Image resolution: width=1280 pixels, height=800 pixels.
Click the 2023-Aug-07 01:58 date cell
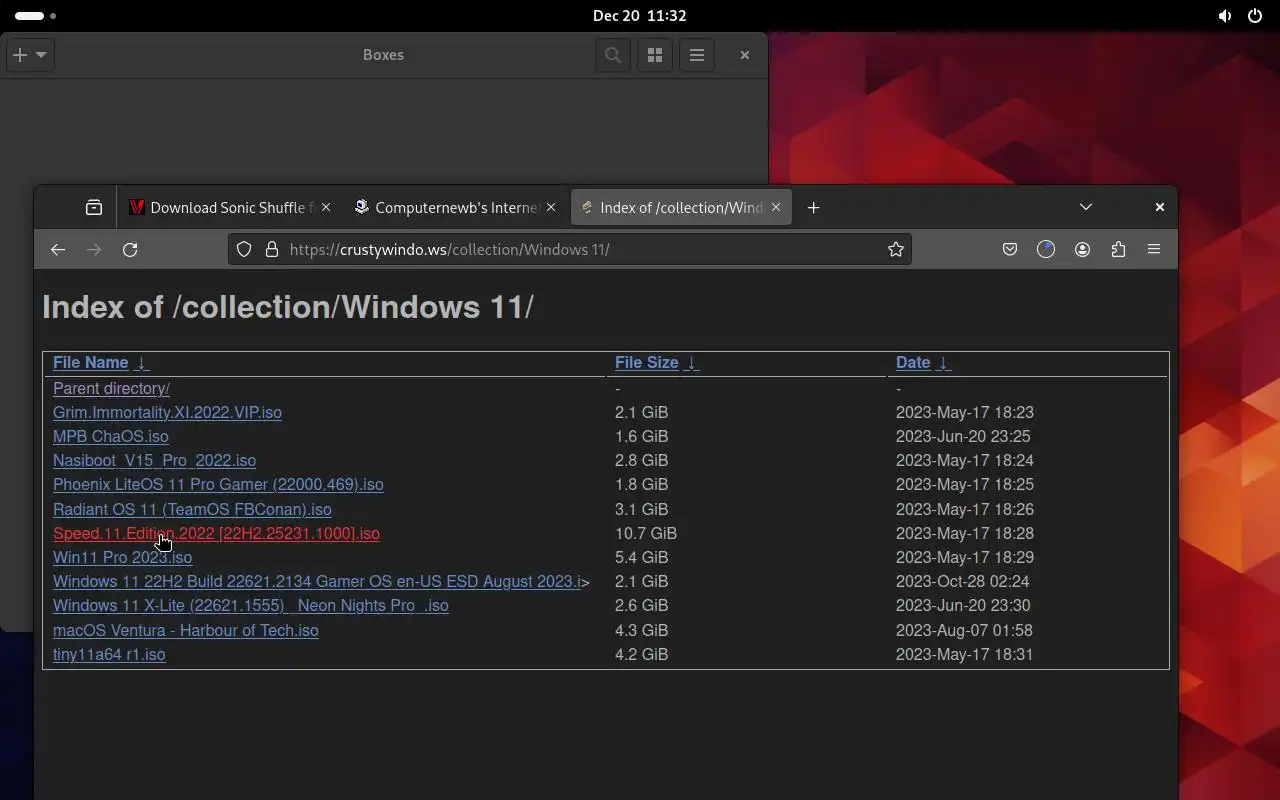[964, 630]
